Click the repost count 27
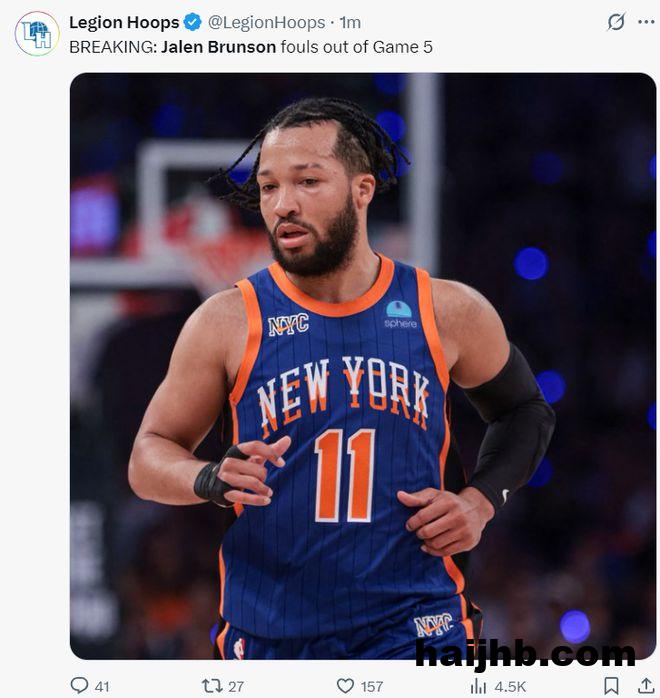Screen dimensions: 660x698 pos(236,686)
